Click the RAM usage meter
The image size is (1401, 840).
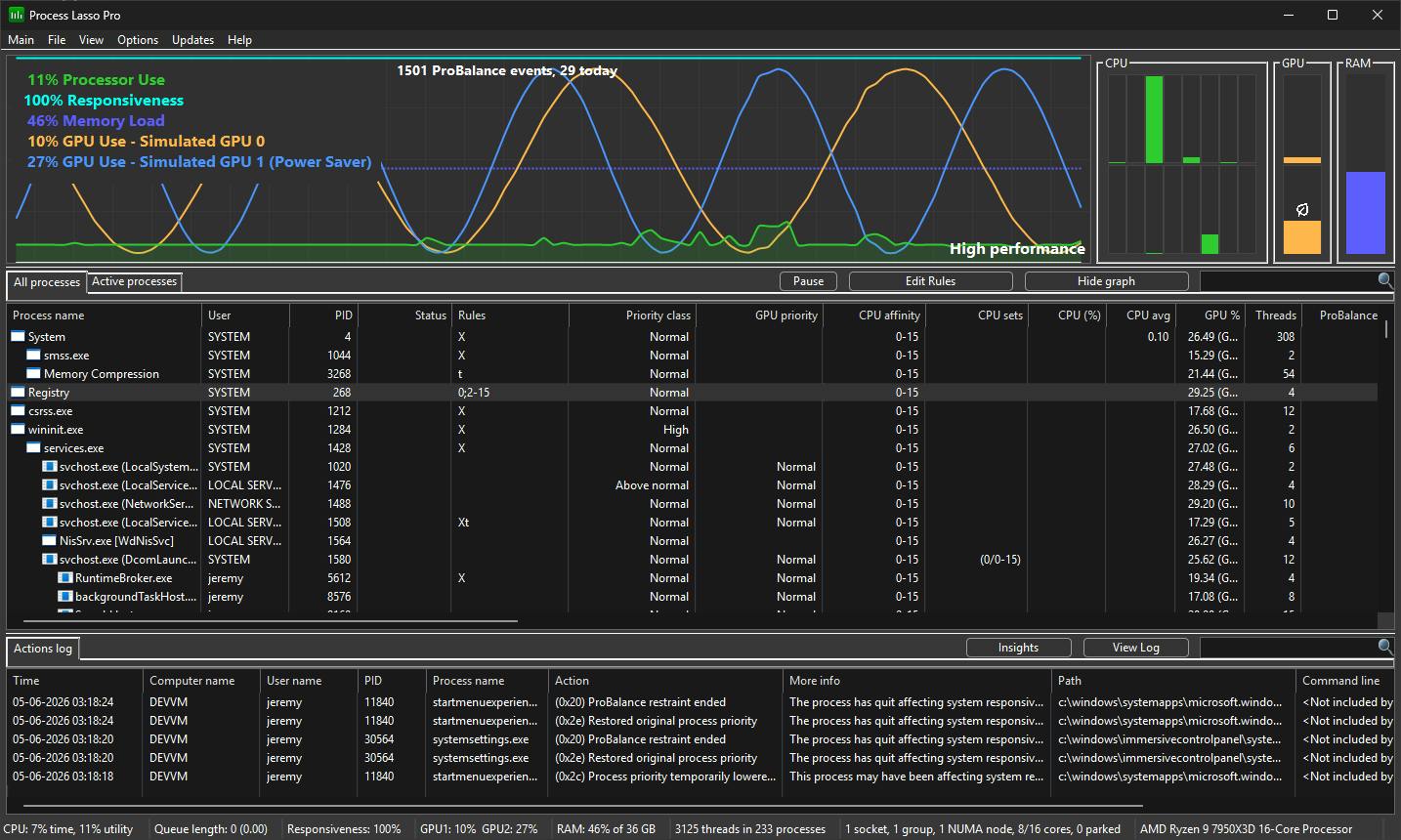click(1365, 163)
